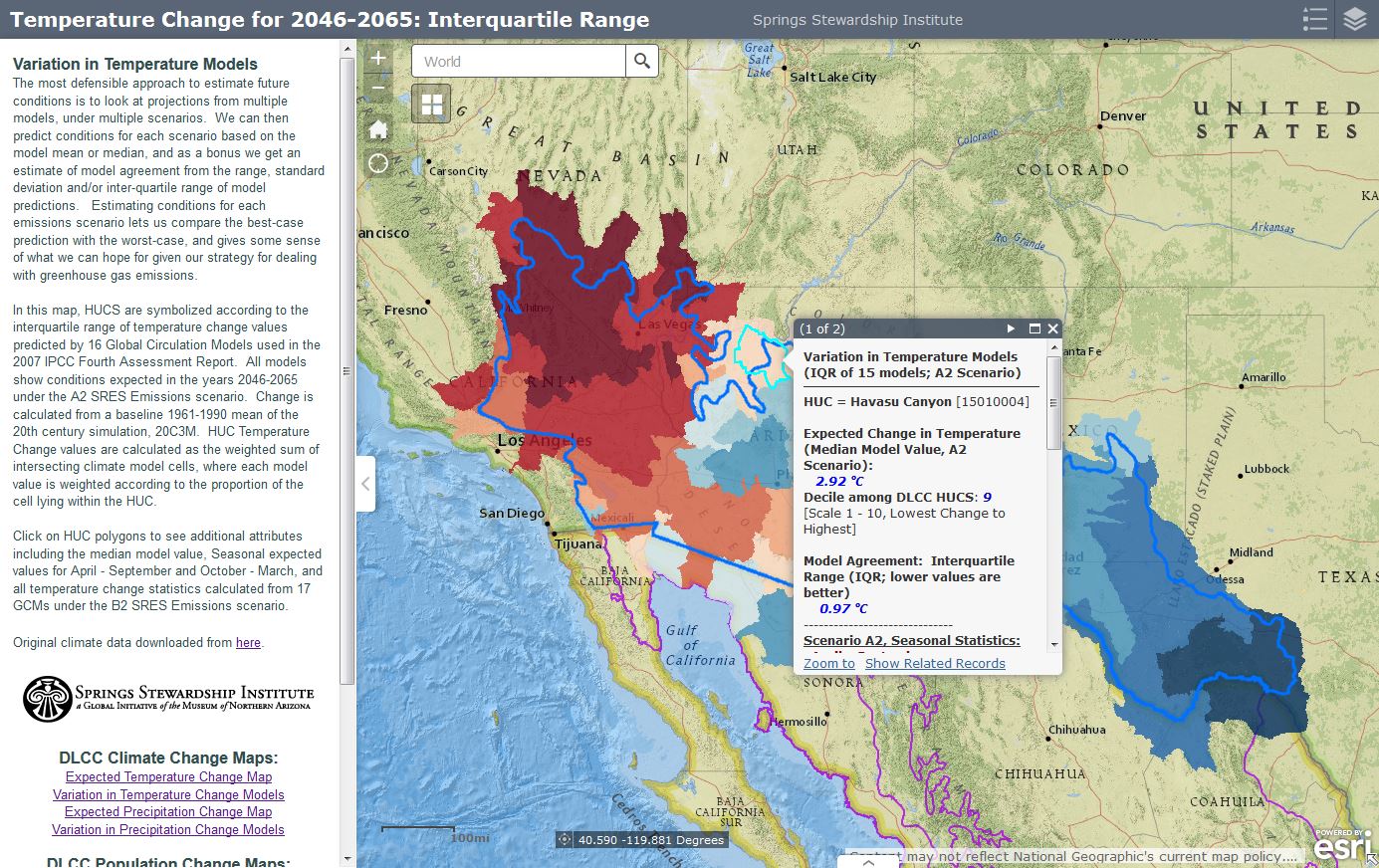This screenshot has height=868, width=1379.
Task: Click the Tijuana map label
Action: pos(578,544)
